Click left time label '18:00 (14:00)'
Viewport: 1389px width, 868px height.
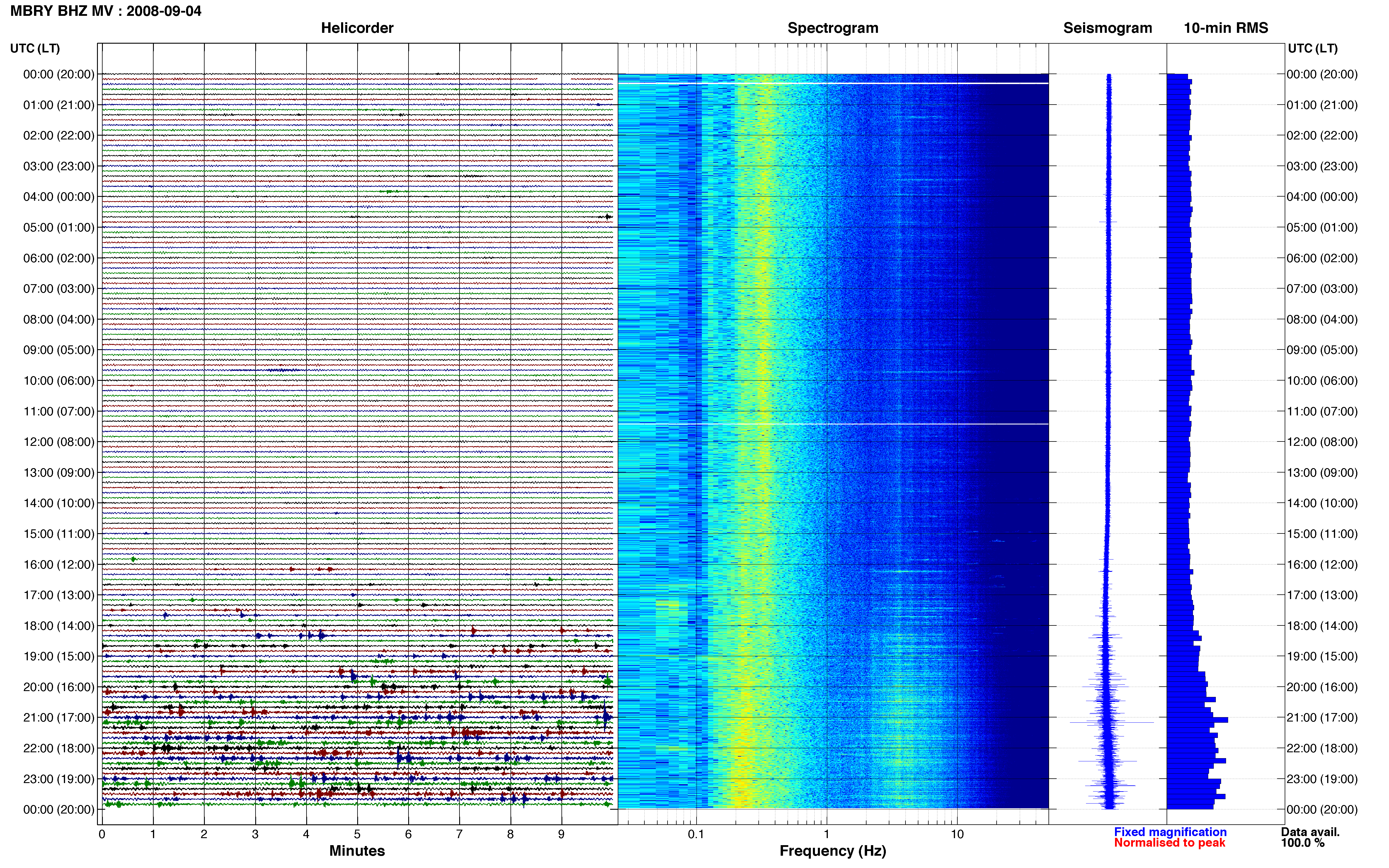[59, 626]
